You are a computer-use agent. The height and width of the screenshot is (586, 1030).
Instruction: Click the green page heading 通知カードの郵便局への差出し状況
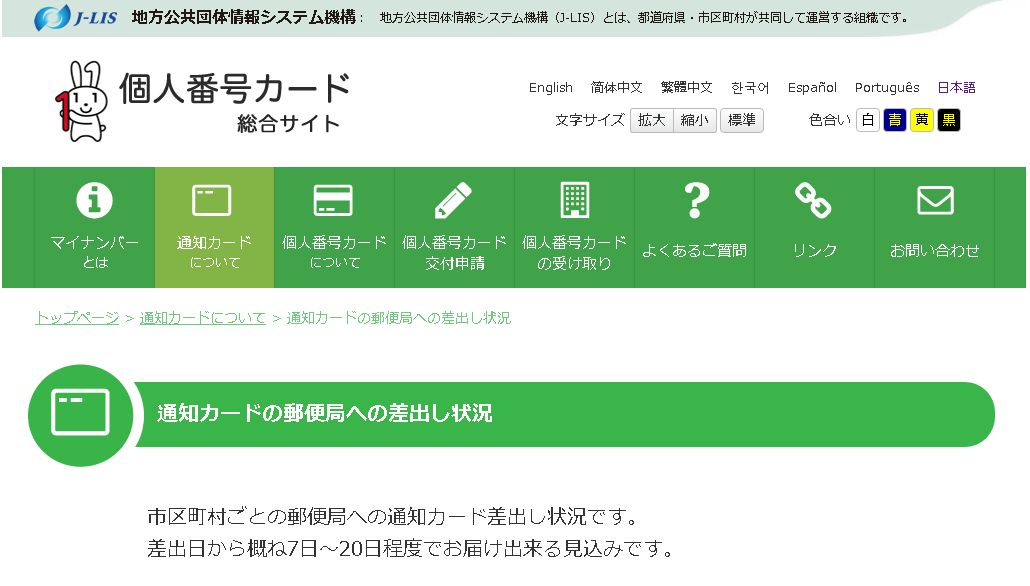[x=325, y=413]
